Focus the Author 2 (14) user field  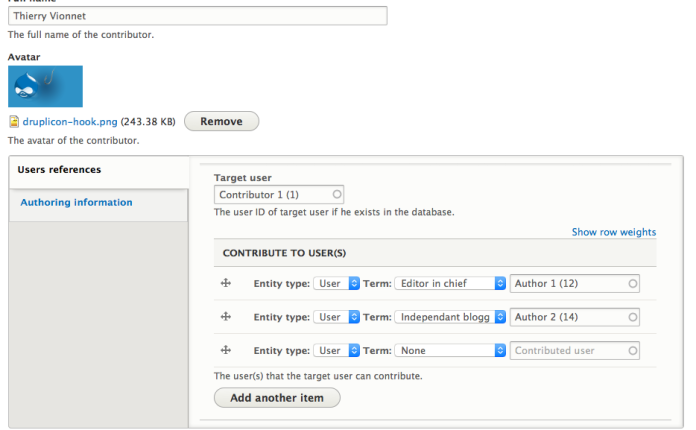point(575,317)
